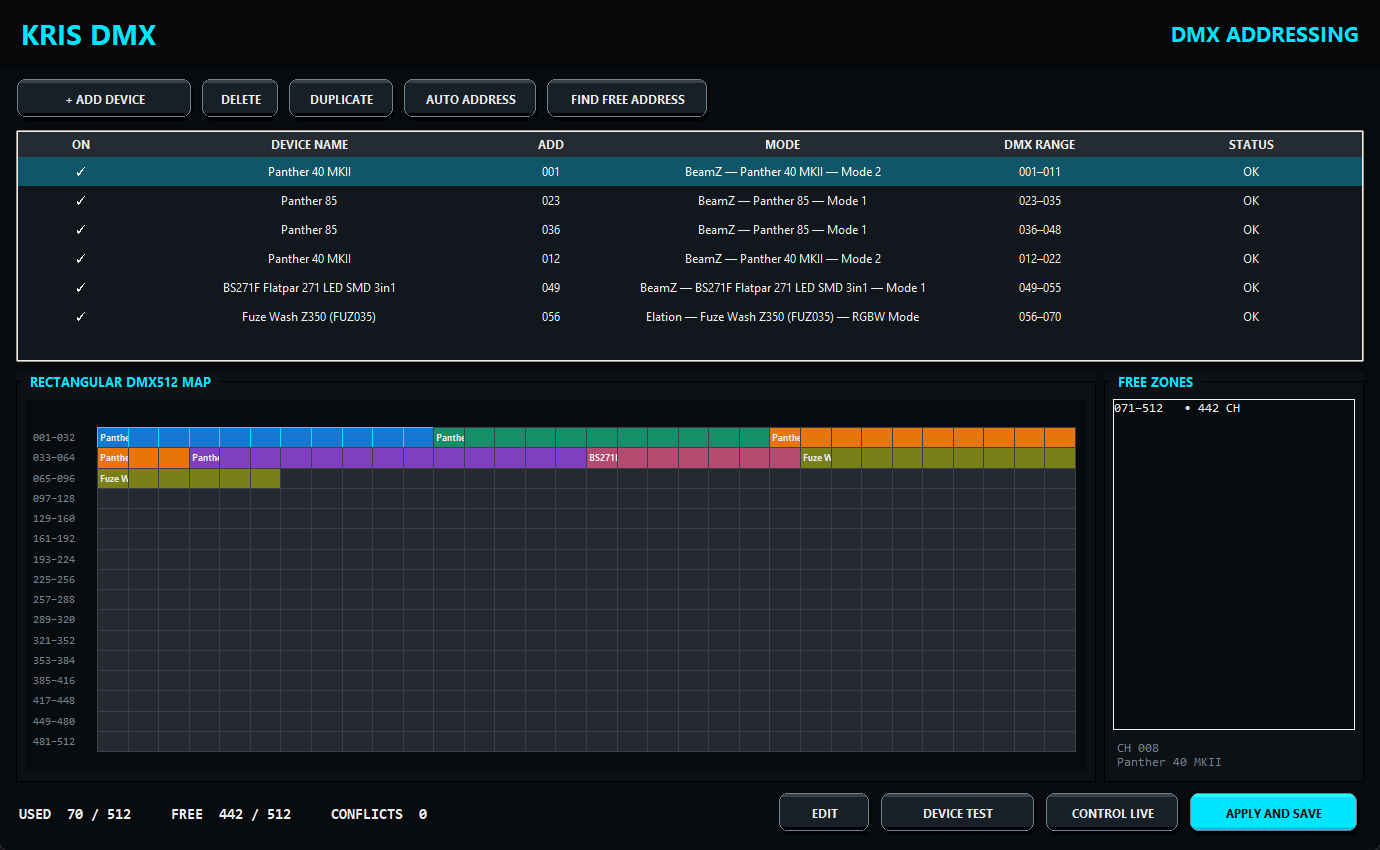Click the STATUS column header
The width and height of the screenshot is (1380, 850).
(1251, 145)
